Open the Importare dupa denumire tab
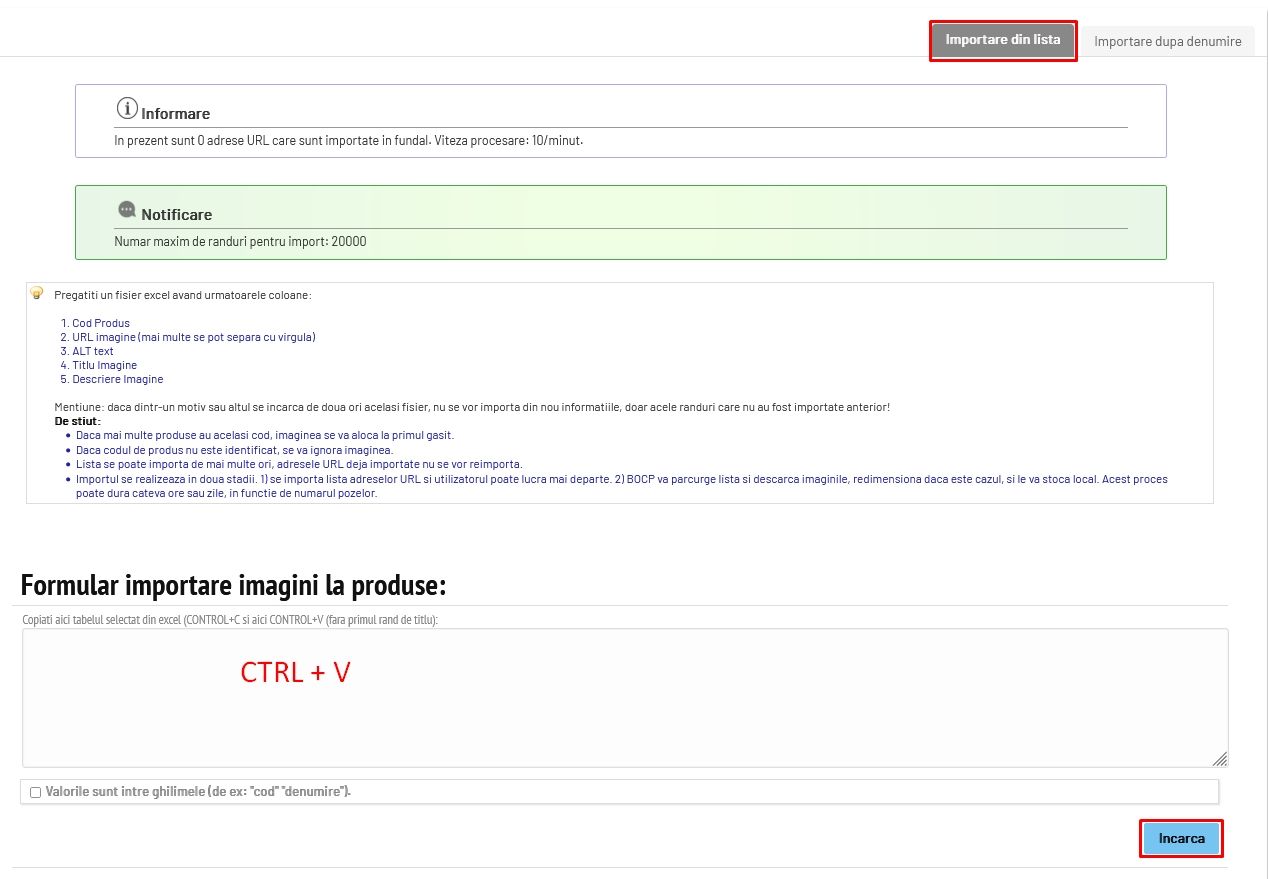 coord(1167,41)
